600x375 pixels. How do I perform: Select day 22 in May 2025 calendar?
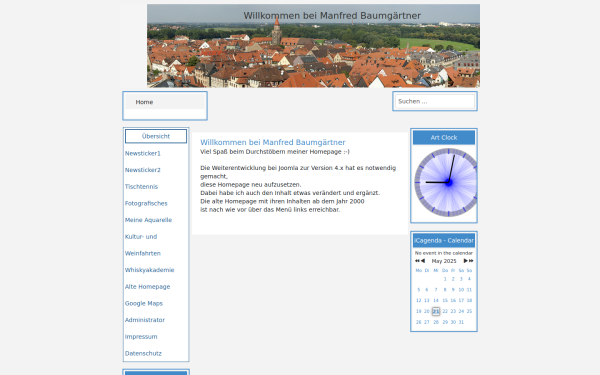[445, 311]
